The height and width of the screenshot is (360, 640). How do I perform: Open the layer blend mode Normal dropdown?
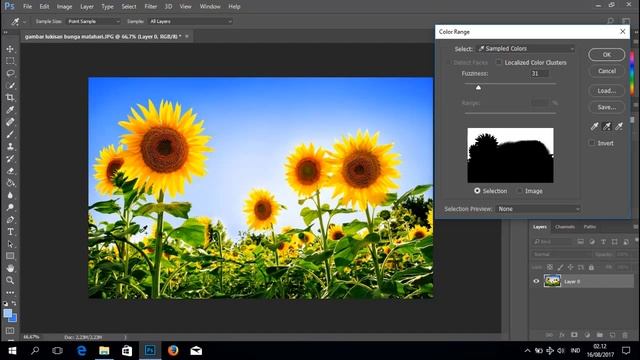[562, 254]
